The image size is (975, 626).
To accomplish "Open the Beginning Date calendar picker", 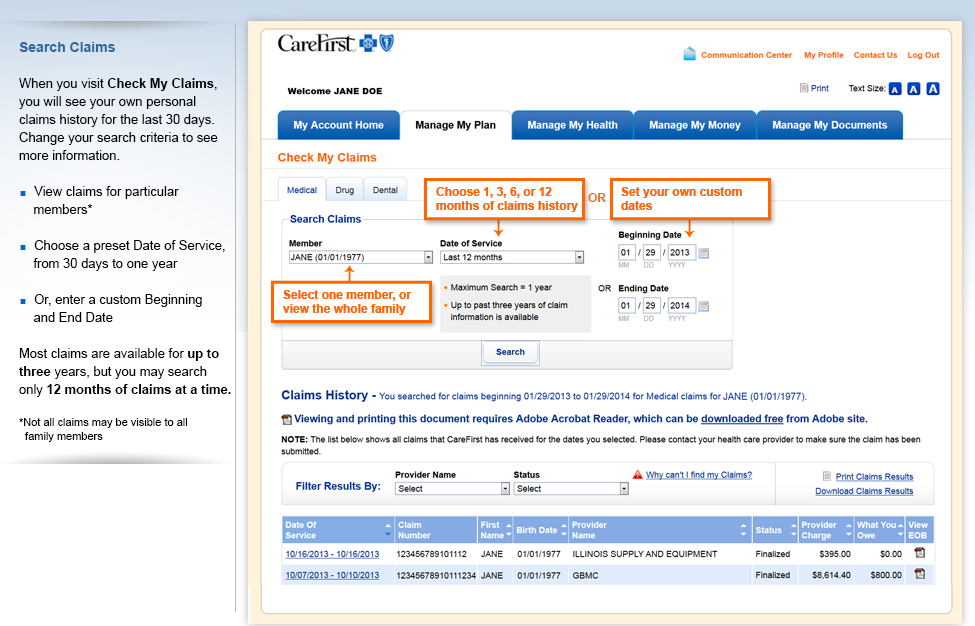I will (704, 253).
